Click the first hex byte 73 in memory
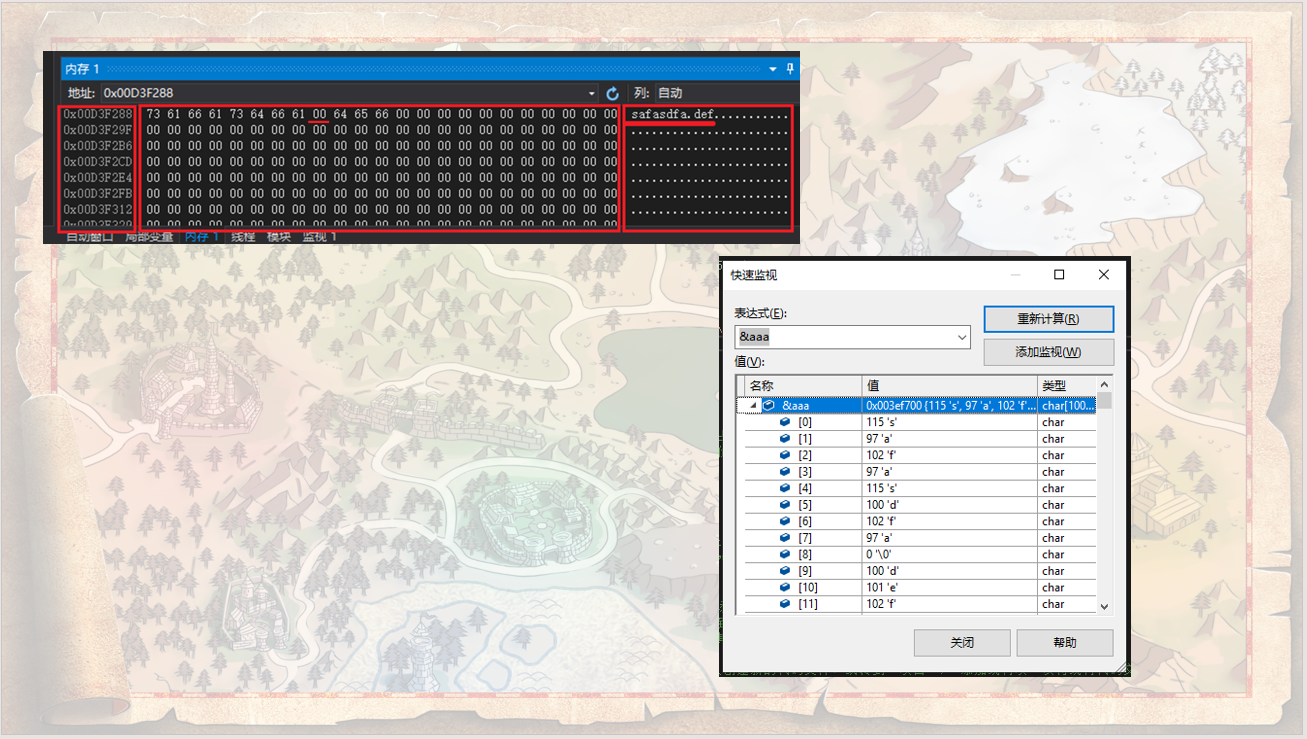1307x739 pixels. pyautogui.click(x=153, y=114)
